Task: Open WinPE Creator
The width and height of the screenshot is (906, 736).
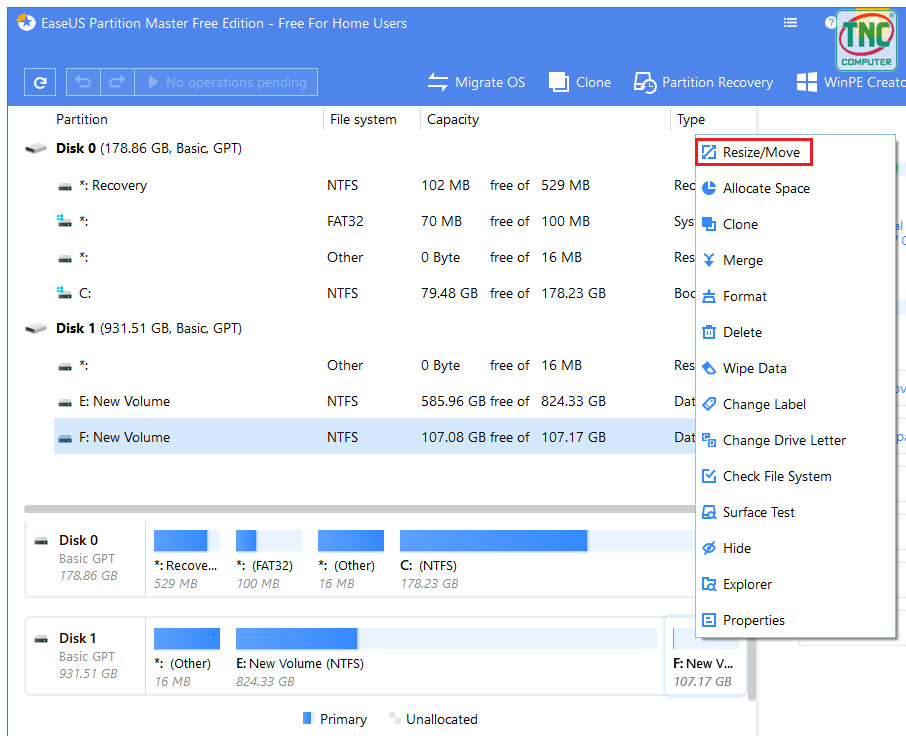Action: (x=851, y=82)
